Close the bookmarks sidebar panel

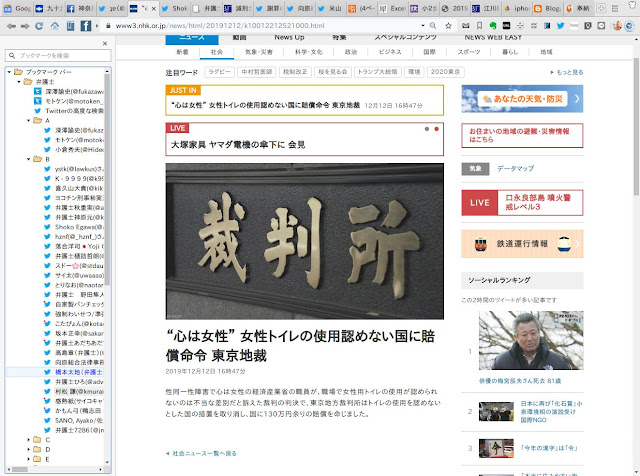click(105, 43)
